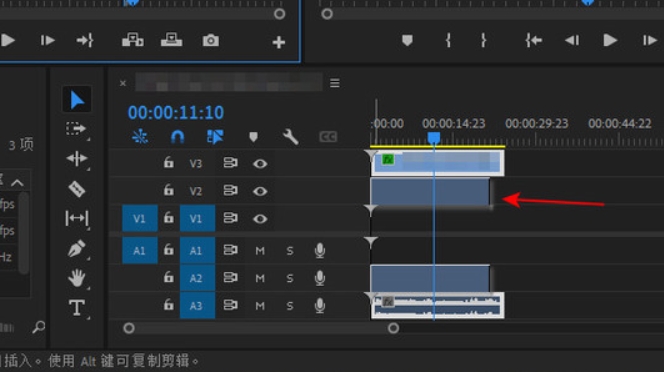664x372 pixels.
Task: Click Overwrite button in Source monitor
Action: tap(172, 40)
